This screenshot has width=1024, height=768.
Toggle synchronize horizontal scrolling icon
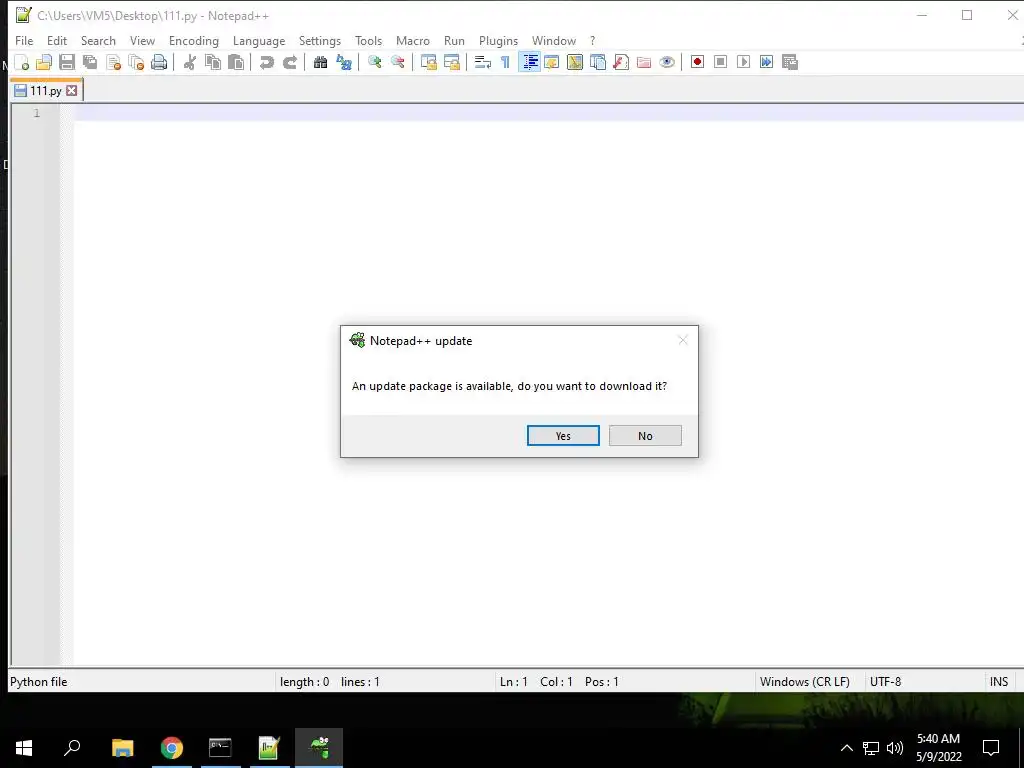(452, 62)
